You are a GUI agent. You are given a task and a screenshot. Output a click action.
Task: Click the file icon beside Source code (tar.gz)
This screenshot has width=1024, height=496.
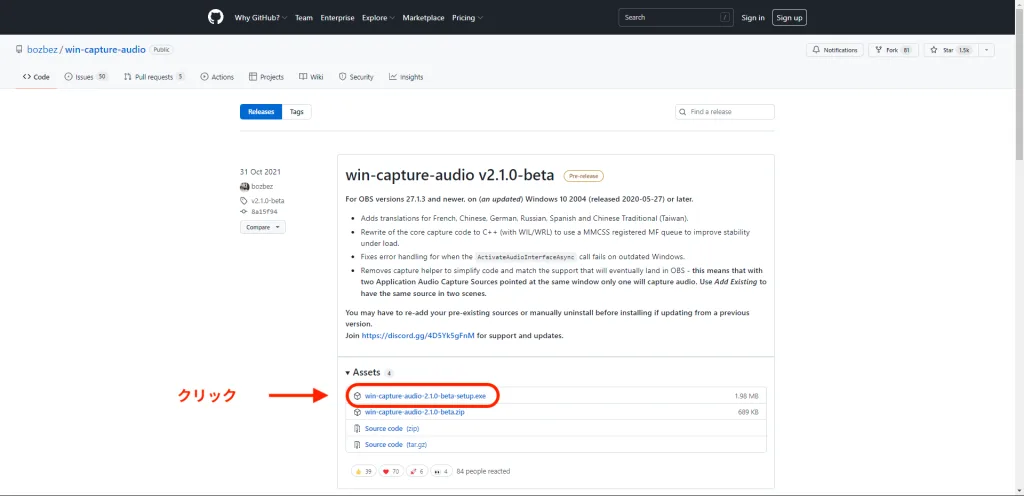357,444
